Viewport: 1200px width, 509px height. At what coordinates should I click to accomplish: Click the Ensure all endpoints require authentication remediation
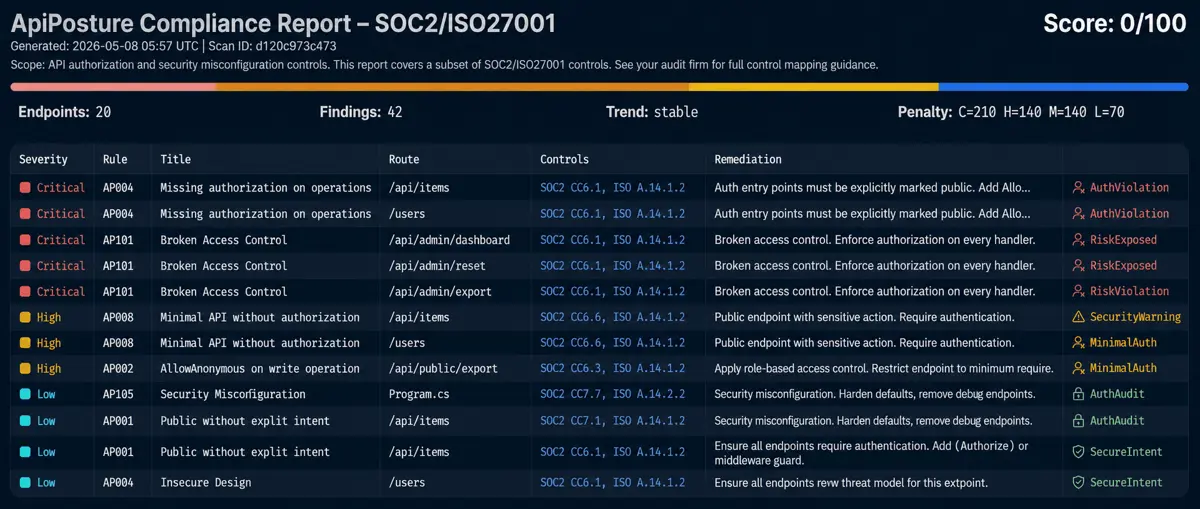(x=871, y=453)
